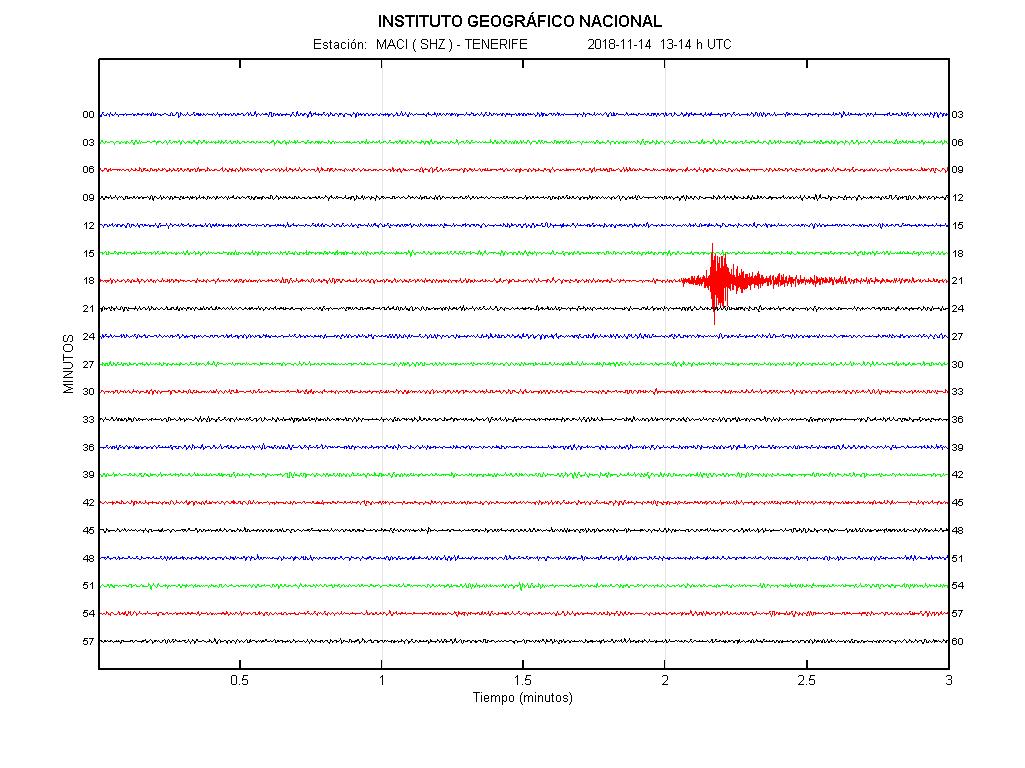Click the 1.5 tick label on the time axis
The height and width of the screenshot is (768, 1025).
[522, 681]
